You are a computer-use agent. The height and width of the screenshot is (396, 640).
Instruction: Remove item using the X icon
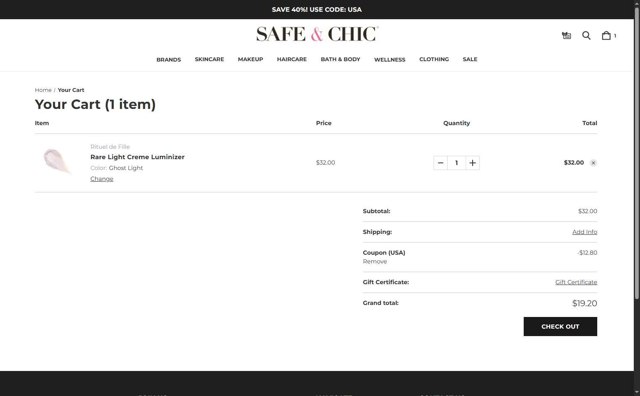tap(593, 163)
